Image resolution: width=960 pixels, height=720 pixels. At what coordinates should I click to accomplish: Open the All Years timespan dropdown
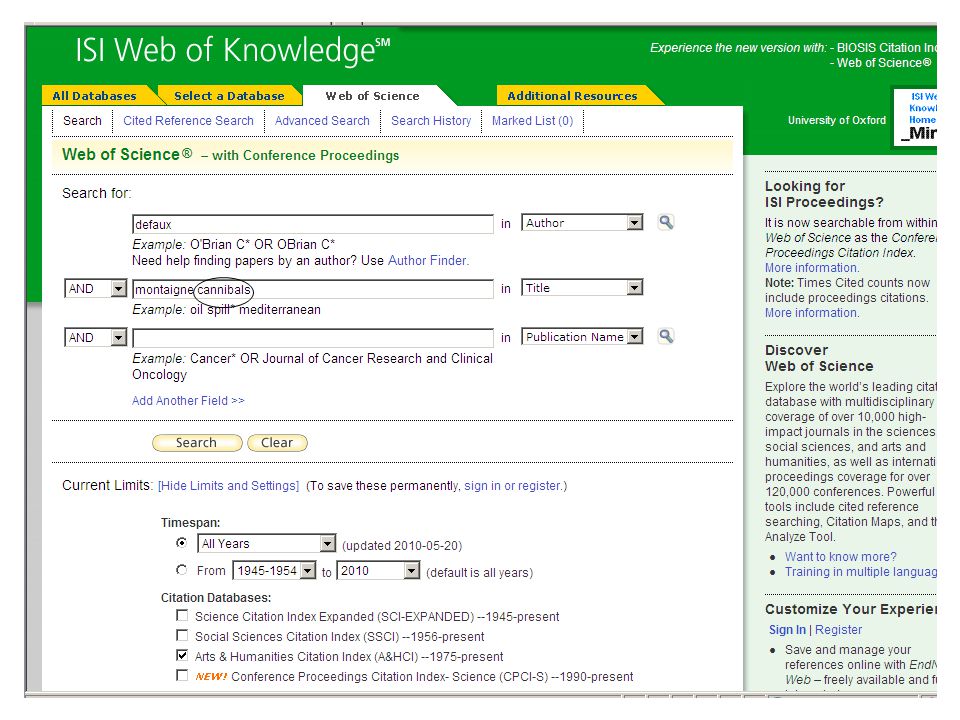267,544
